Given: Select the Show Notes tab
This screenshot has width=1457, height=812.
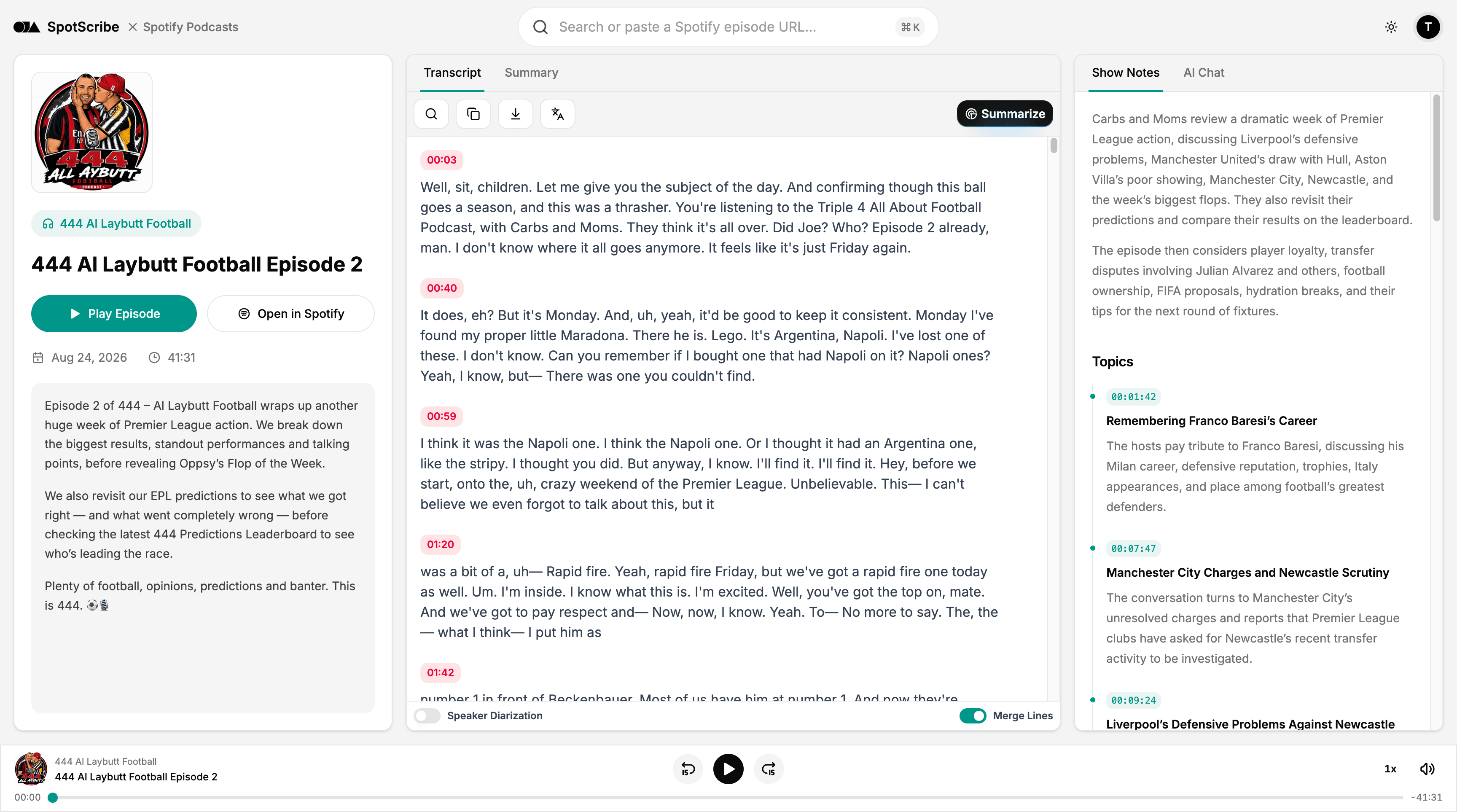Looking at the screenshot, I should click(1125, 73).
